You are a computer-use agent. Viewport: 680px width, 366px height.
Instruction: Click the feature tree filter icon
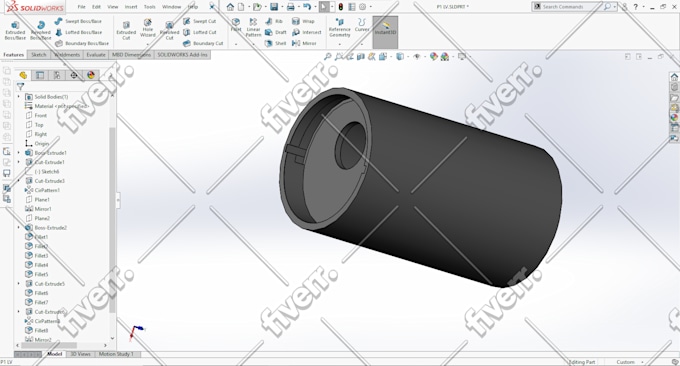pyautogui.click(x=20, y=87)
